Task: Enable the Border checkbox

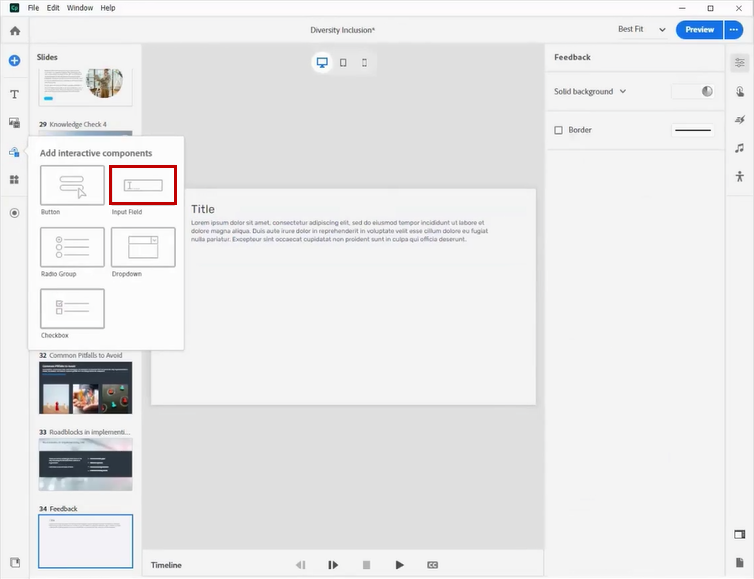Action: click(558, 130)
